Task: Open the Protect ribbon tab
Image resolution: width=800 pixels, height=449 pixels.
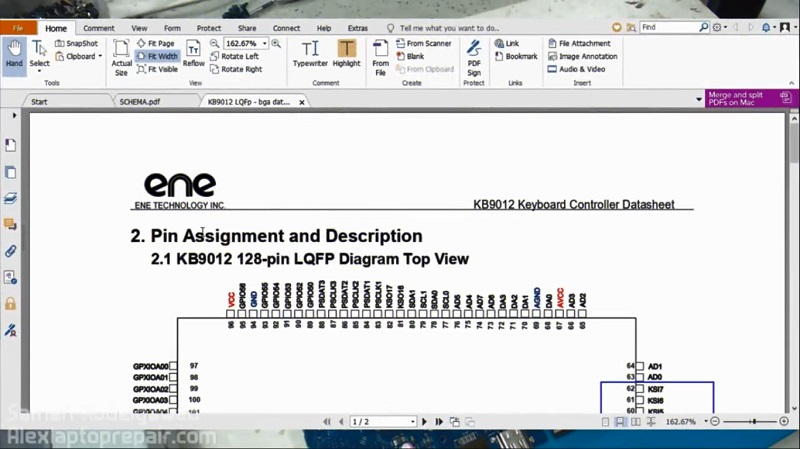Action: (x=209, y=28)
